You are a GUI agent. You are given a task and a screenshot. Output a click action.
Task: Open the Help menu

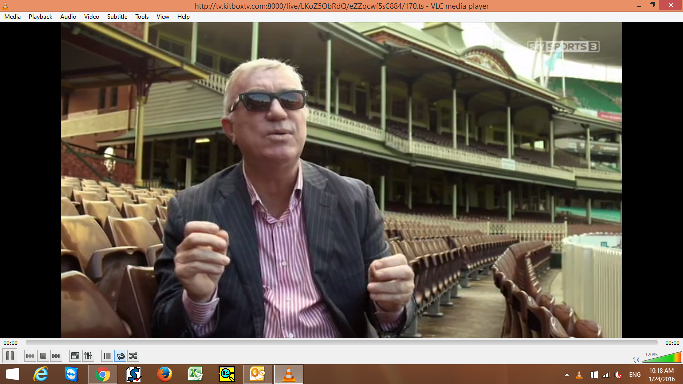click(183, 17)
